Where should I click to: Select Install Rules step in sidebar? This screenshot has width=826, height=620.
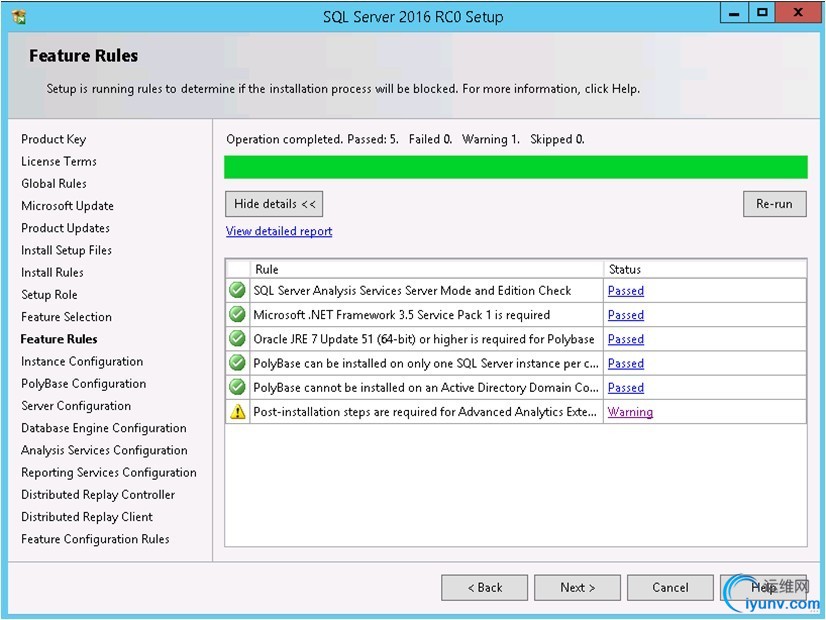52,272
